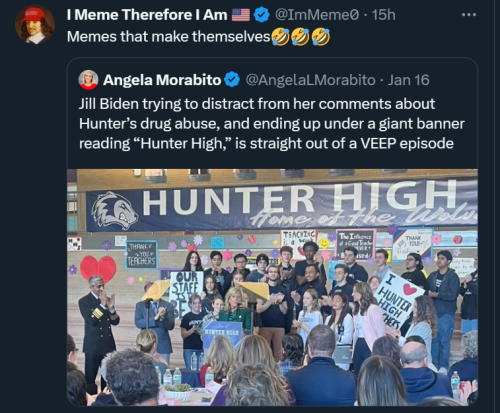Screen dimensions: 500x413
Task: Click the US flag emoji in display name
Action: pyautogui.click(x=240, y=15)
